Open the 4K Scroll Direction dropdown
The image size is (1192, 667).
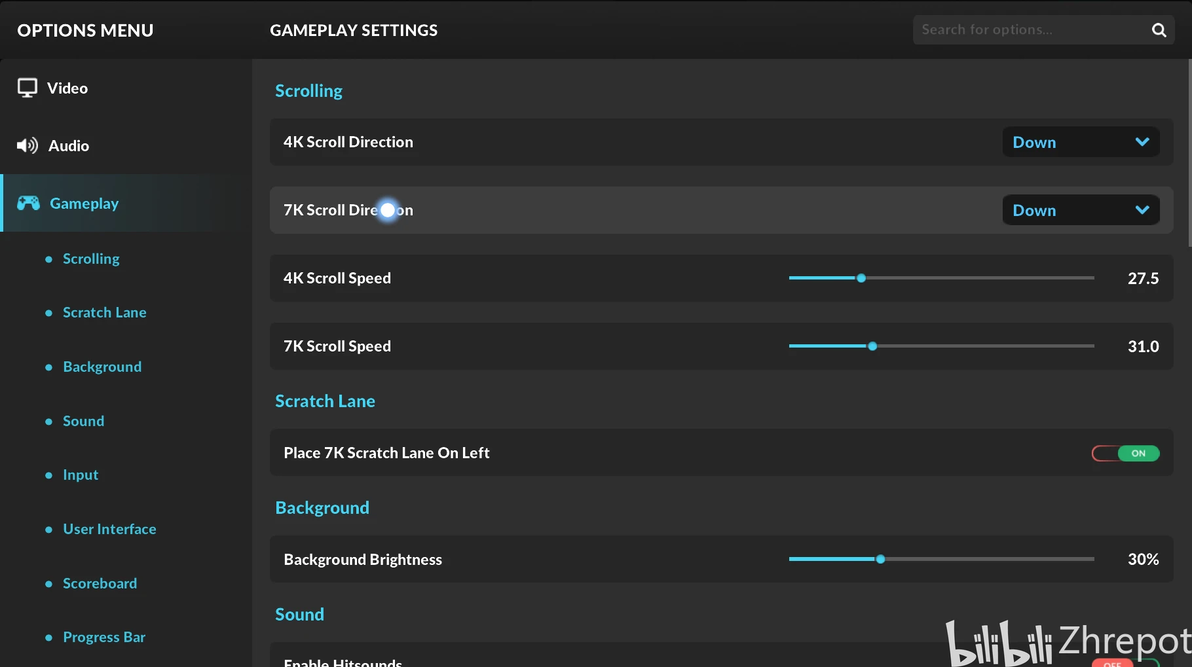coord(1080,142)
